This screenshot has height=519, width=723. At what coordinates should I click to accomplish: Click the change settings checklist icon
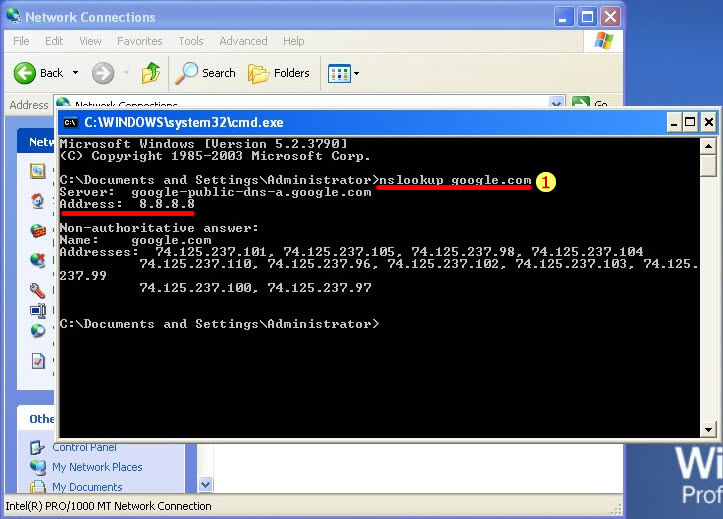[x=38, y=360]
